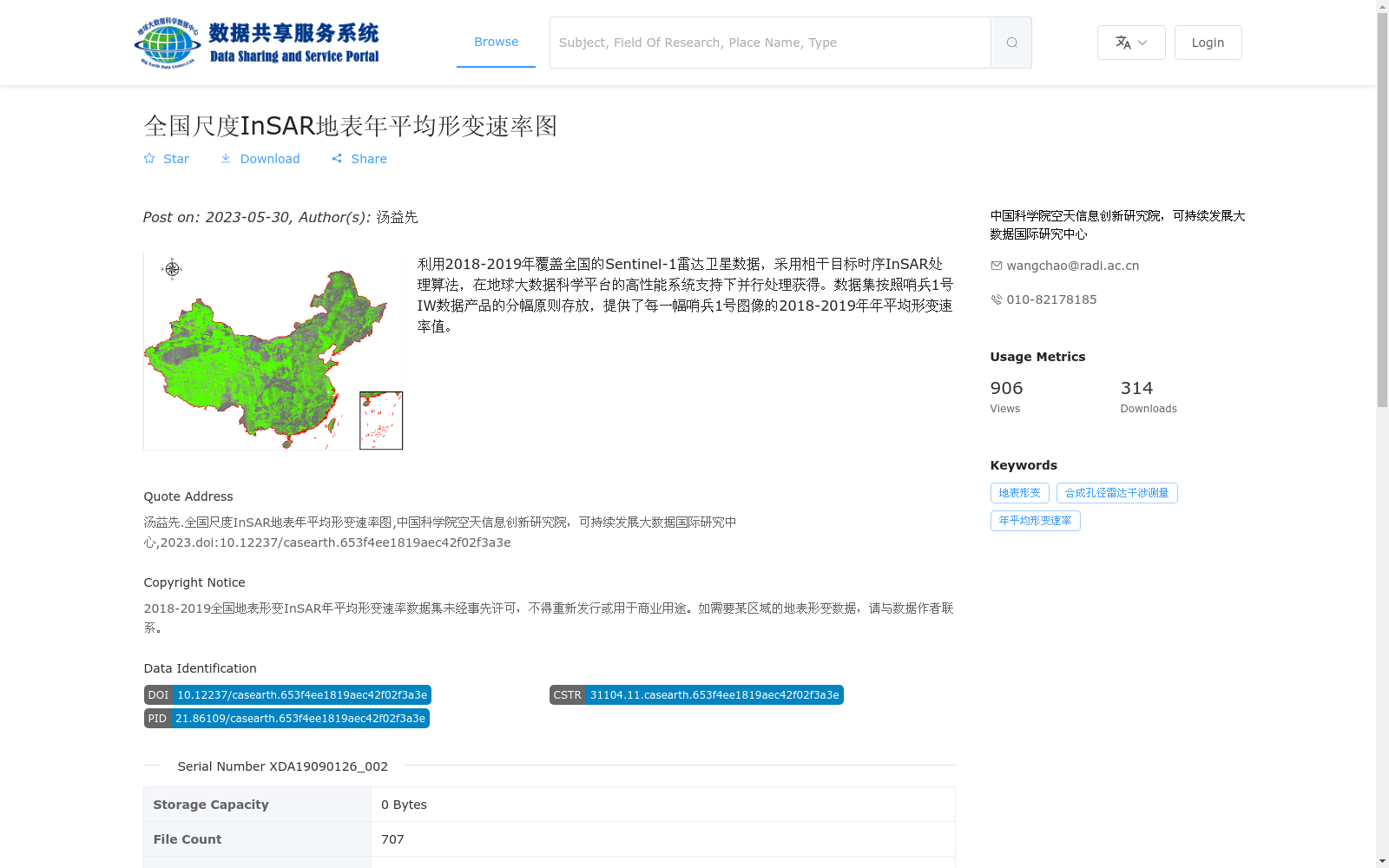Click the Serial Number XDA19090126_002 text
The width and height of the screenshot is (1389, 868).
pyautogui.click(x=282, y=766)
